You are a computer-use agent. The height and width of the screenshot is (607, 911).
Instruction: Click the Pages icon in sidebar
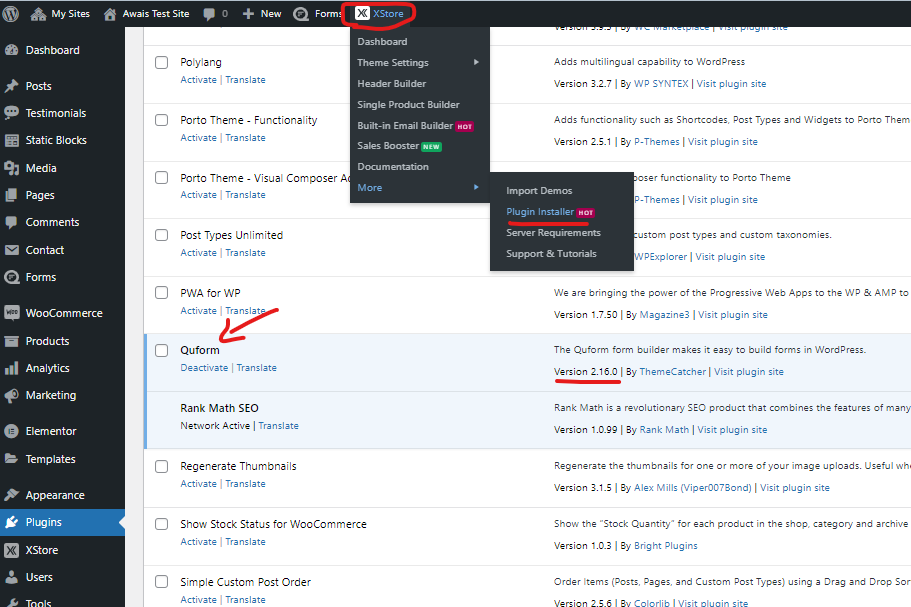tap(12, 195)
